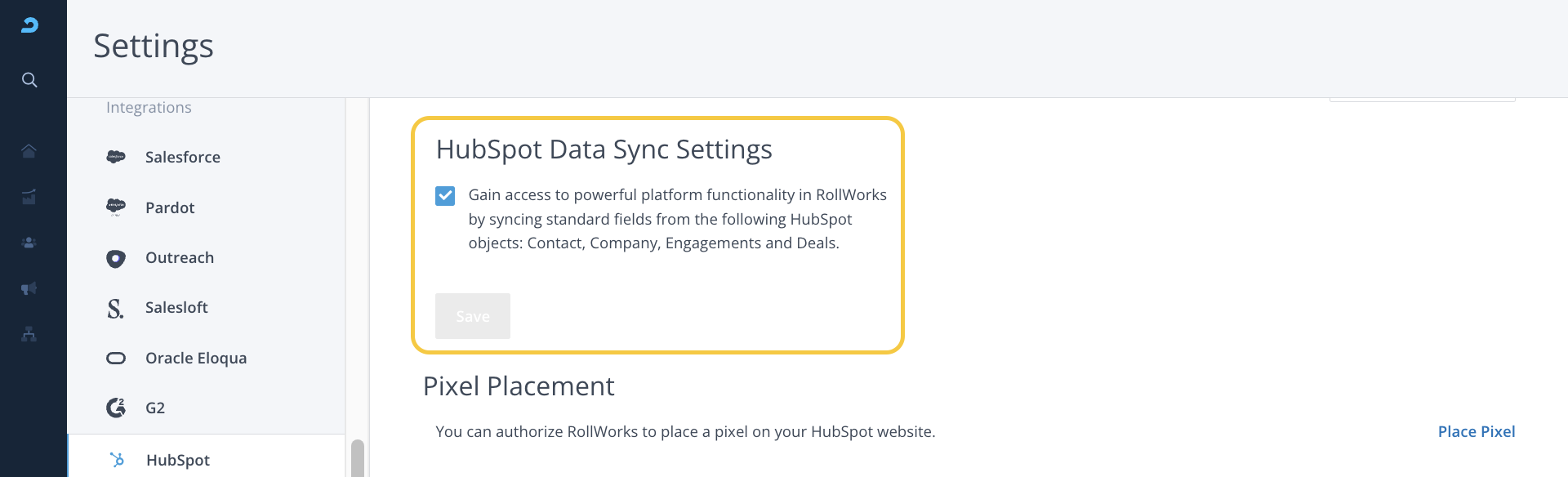Viewport: 1568px width, 477px height.
Task: Click the Salesforce cloud icon
Action: 116,157
